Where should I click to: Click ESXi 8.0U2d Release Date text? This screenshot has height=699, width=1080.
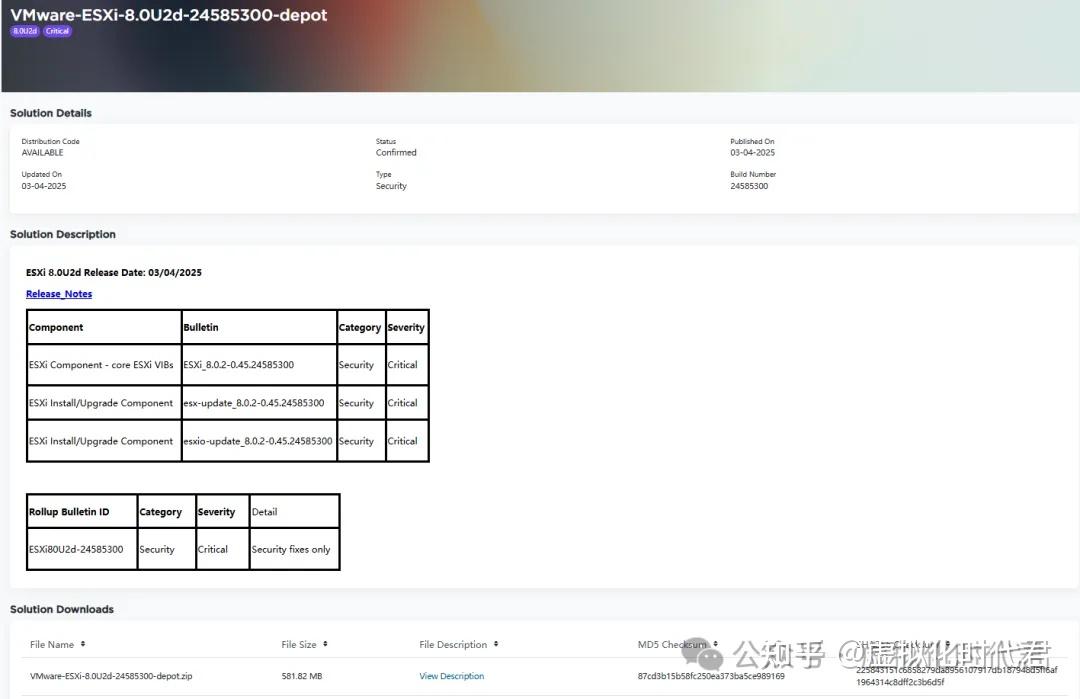[114, 273]
